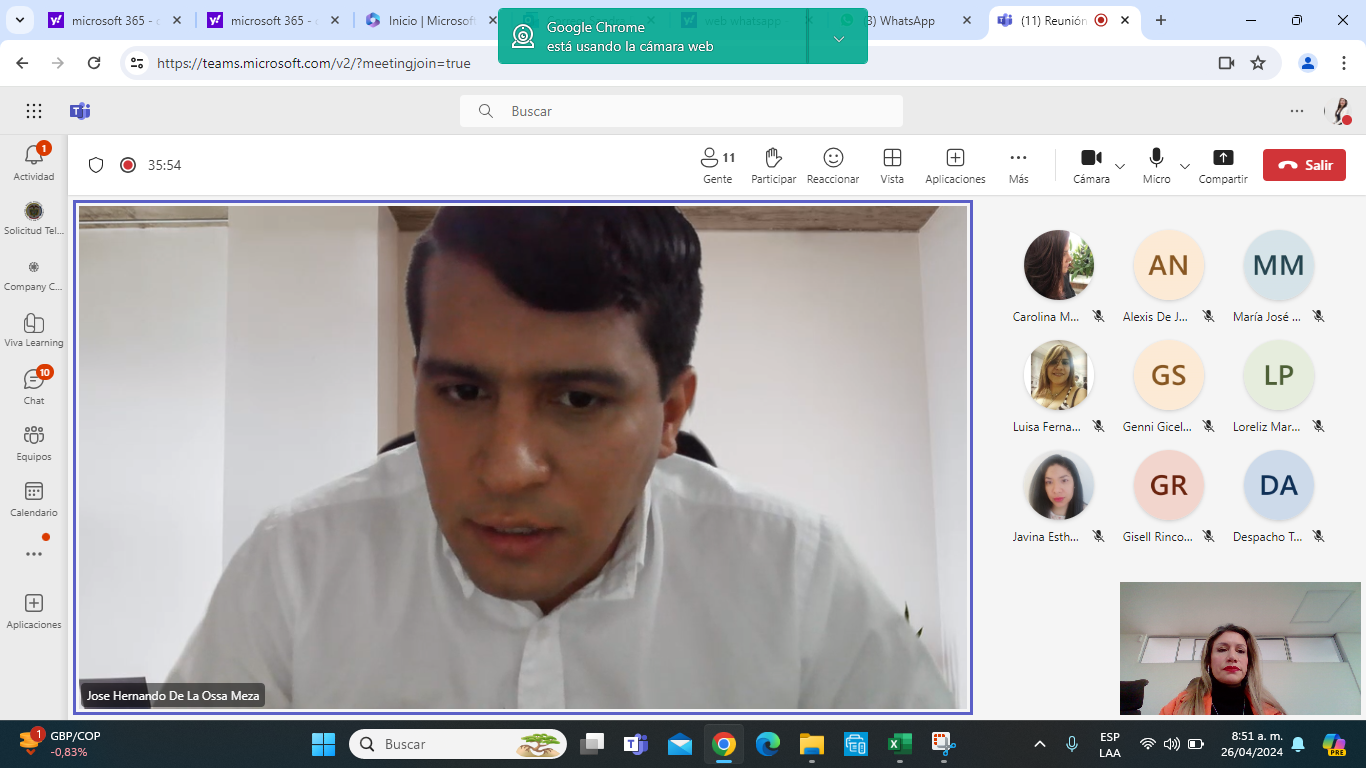1366x768 pixels.
Task: Toggle the Micro mute
Action: (x=1157, y=166)
